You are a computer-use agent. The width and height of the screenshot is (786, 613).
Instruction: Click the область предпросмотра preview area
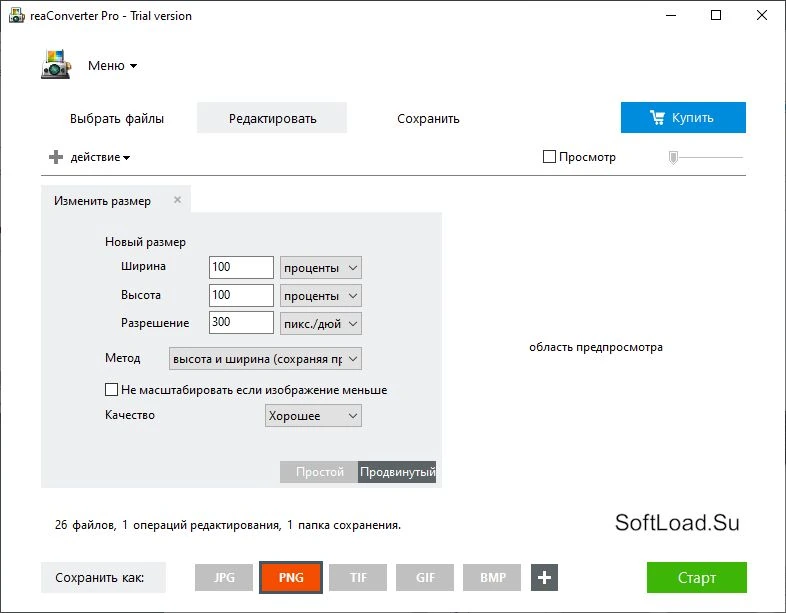click(x=596, y=347)
